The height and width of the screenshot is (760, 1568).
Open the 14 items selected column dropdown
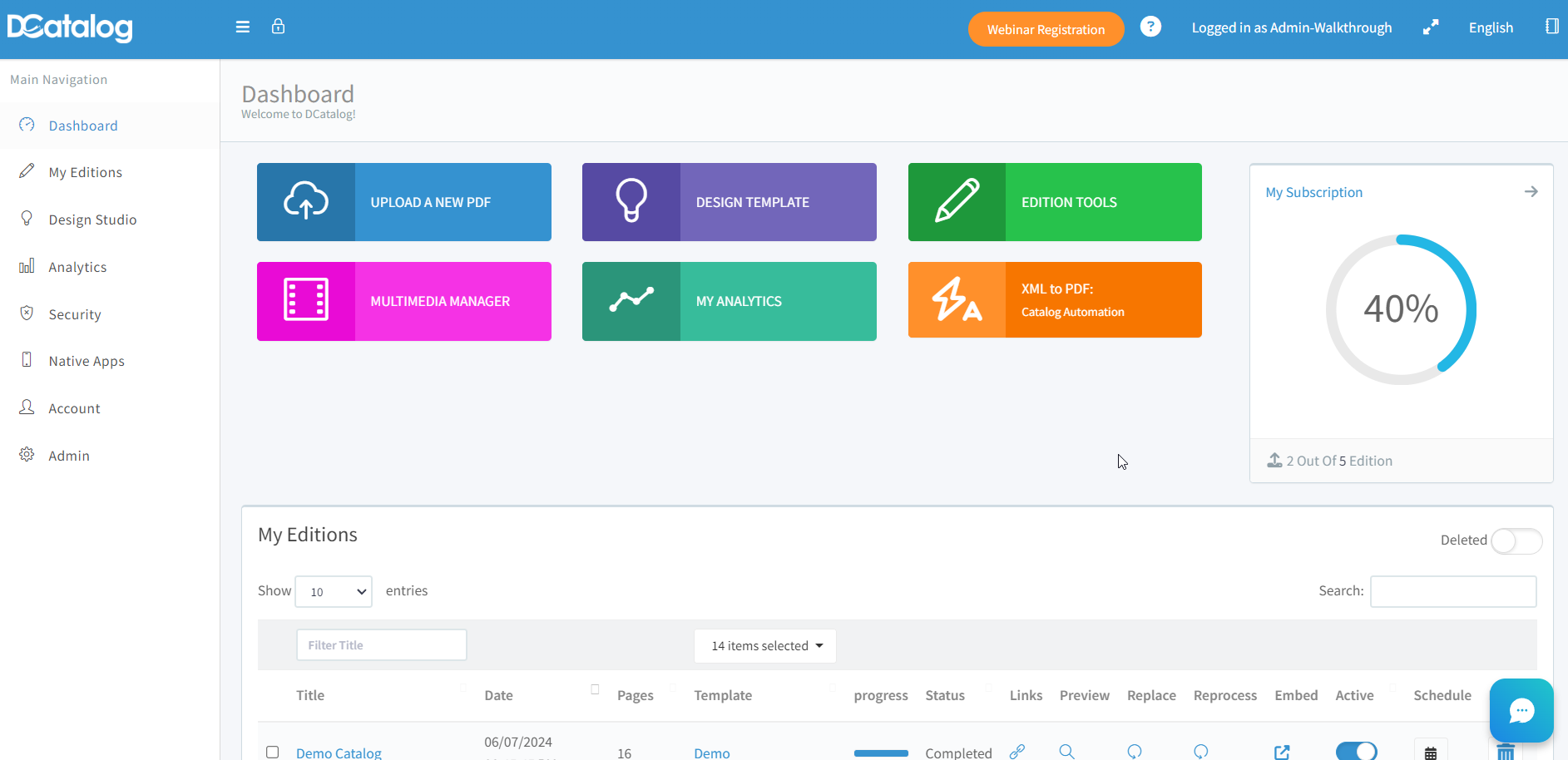coord(765,646)
